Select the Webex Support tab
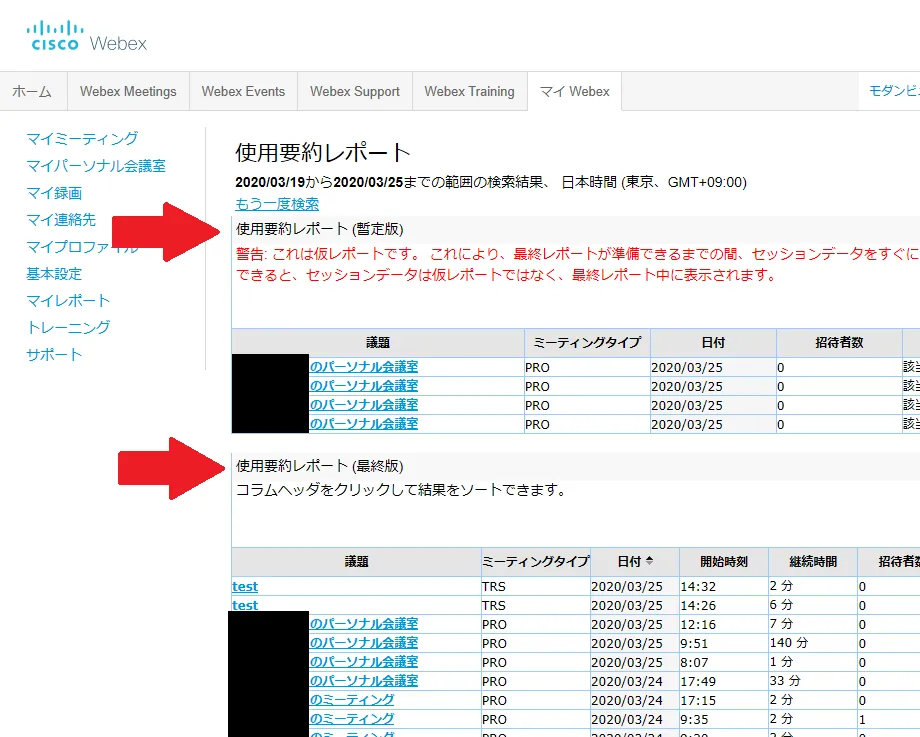Image resolution: width=920 pixels, height=737 pixels. point(354,91)
